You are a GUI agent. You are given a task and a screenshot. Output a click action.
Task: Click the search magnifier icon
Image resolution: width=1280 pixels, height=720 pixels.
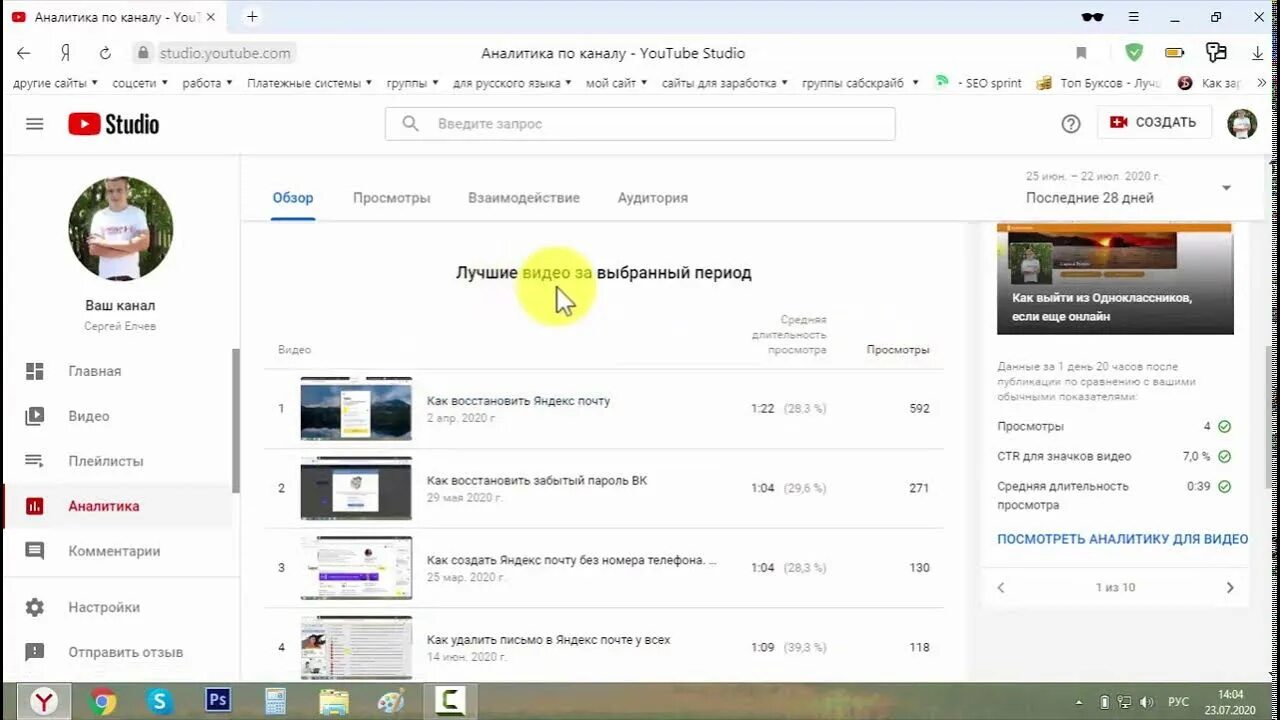click(x=410, y=123)
